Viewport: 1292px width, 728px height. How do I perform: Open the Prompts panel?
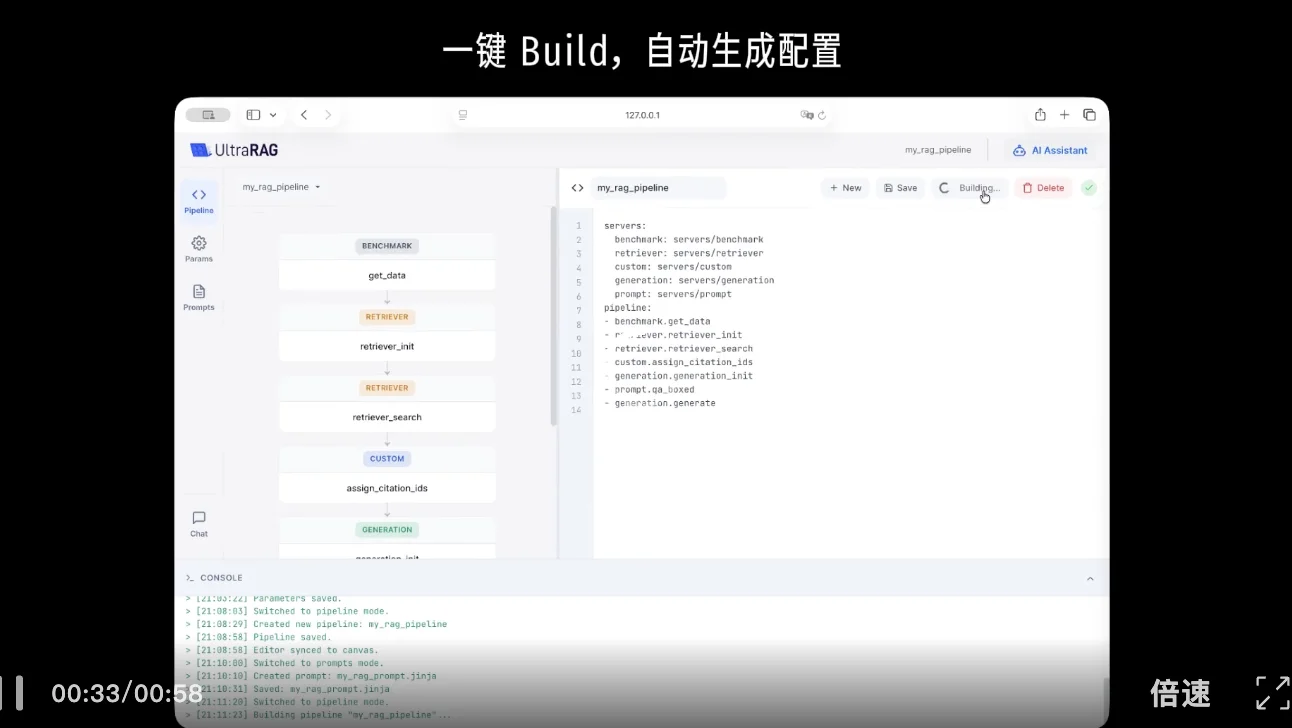click(198, 298)
